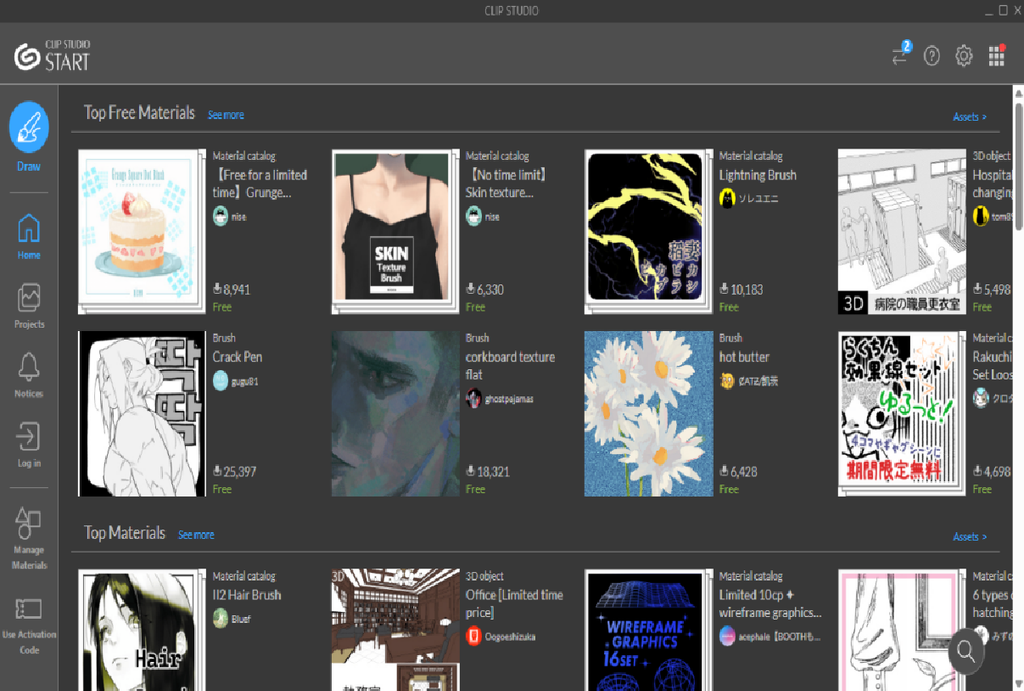Open Use Activation Code
1024x691 pixels.
click(x=29, y=627)
